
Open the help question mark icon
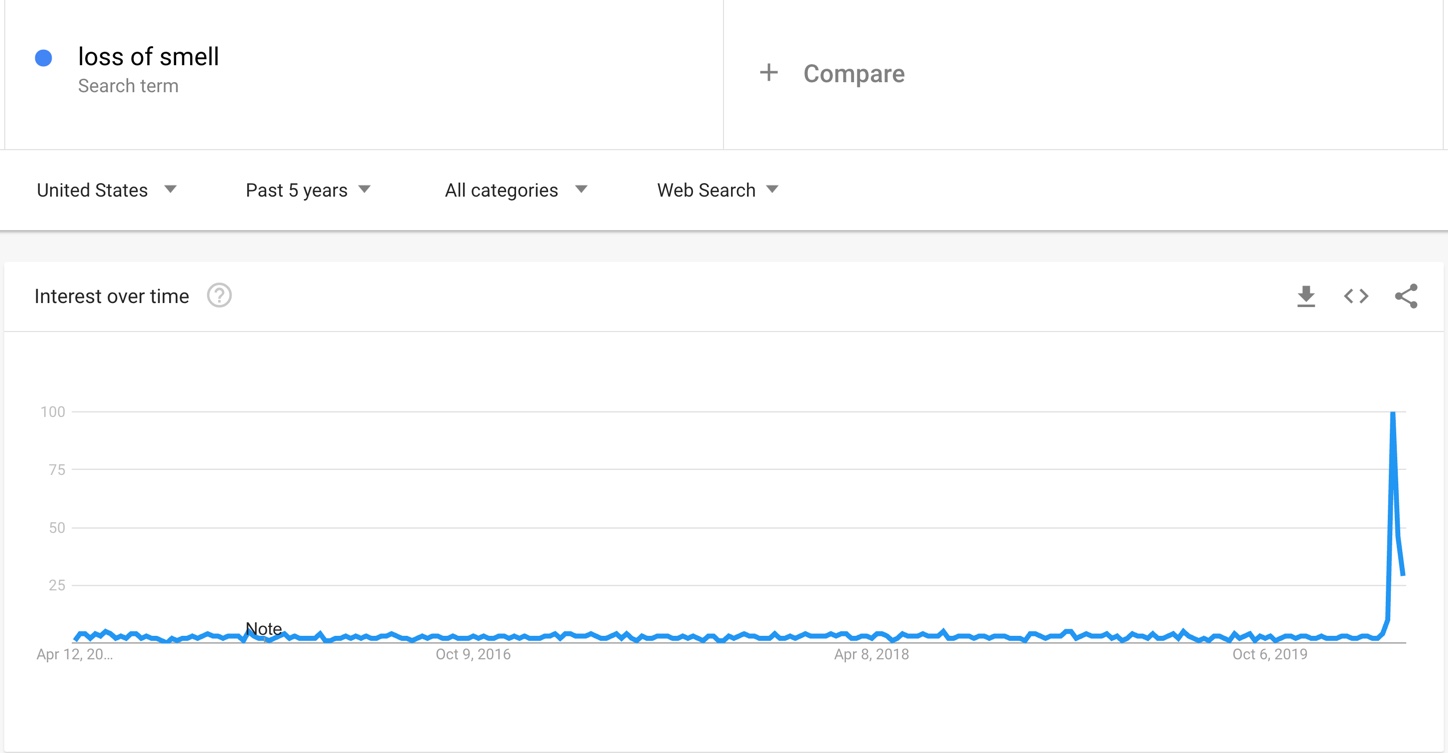coord(219,295)
